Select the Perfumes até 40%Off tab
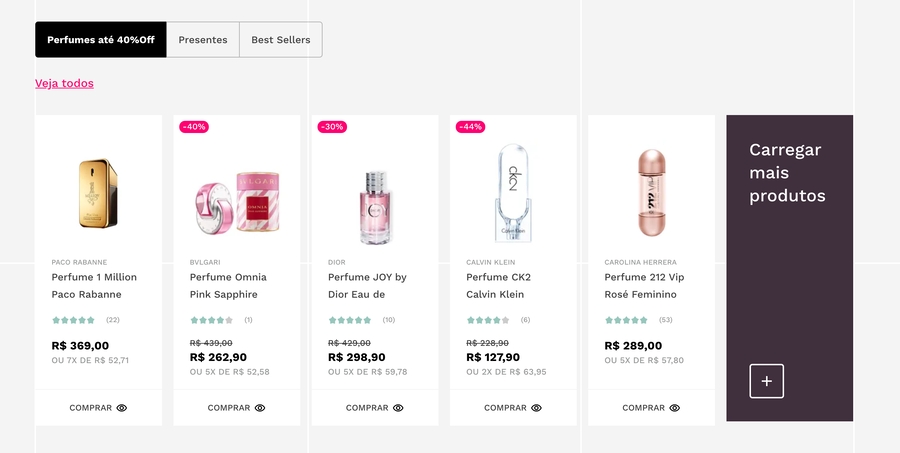Image resolution: width=900 pixels, height=453 pixels. click(x=101, y=40)
